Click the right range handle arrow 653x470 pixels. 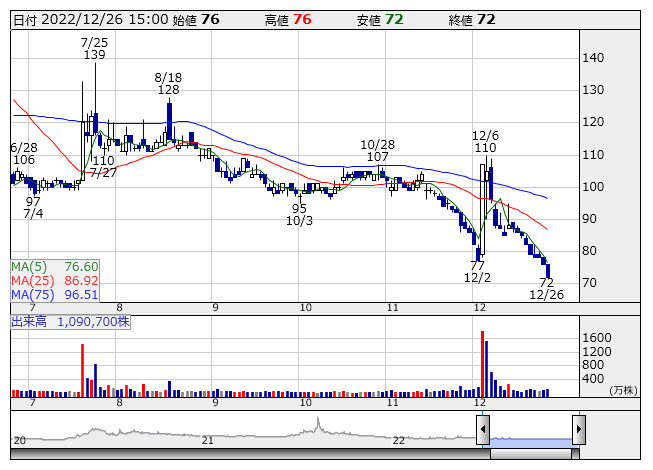[578, 430]
